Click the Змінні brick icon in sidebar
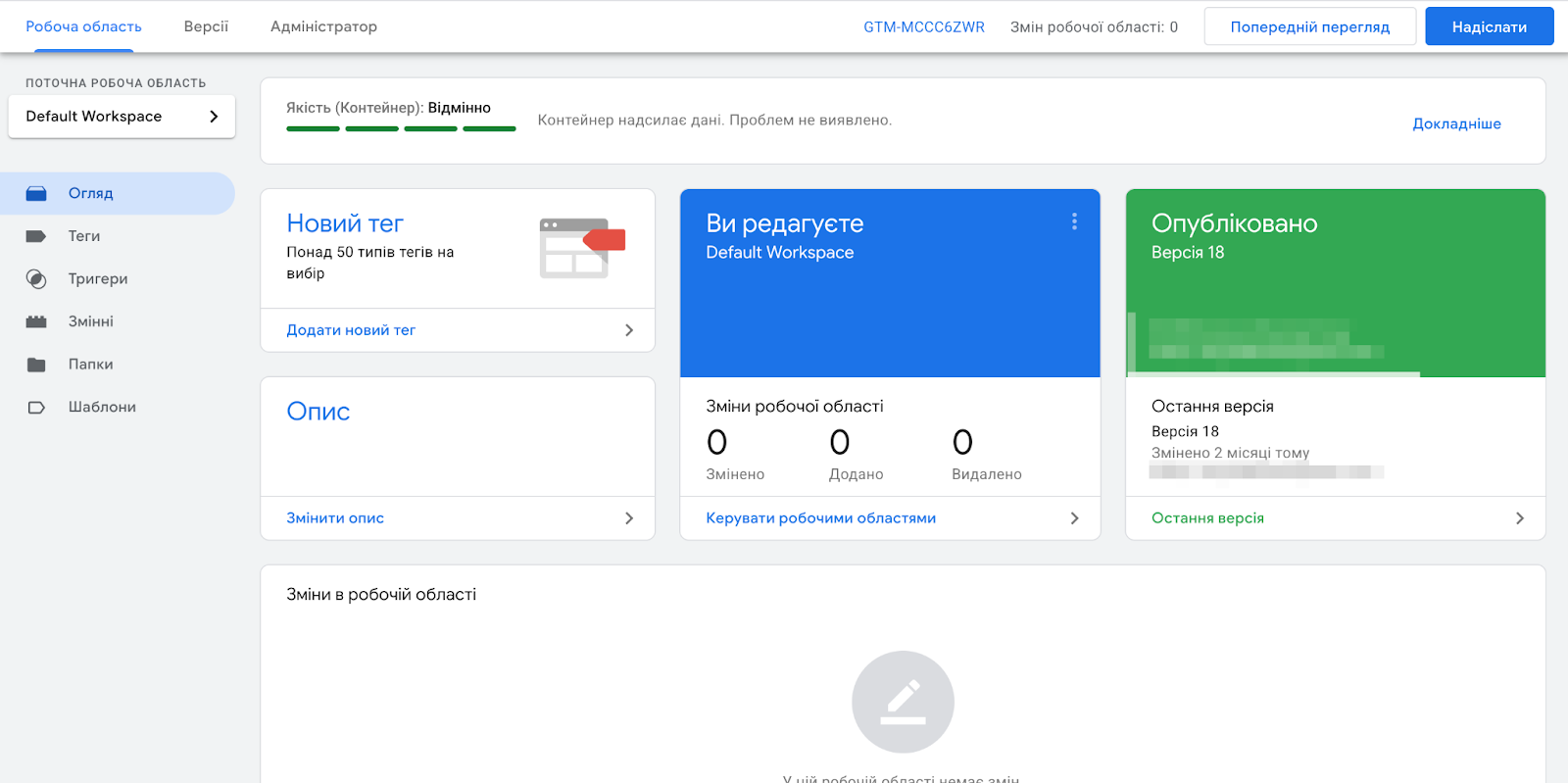Screen dimensions: 1568x783 pyautogui.click(x=36, y=321)
